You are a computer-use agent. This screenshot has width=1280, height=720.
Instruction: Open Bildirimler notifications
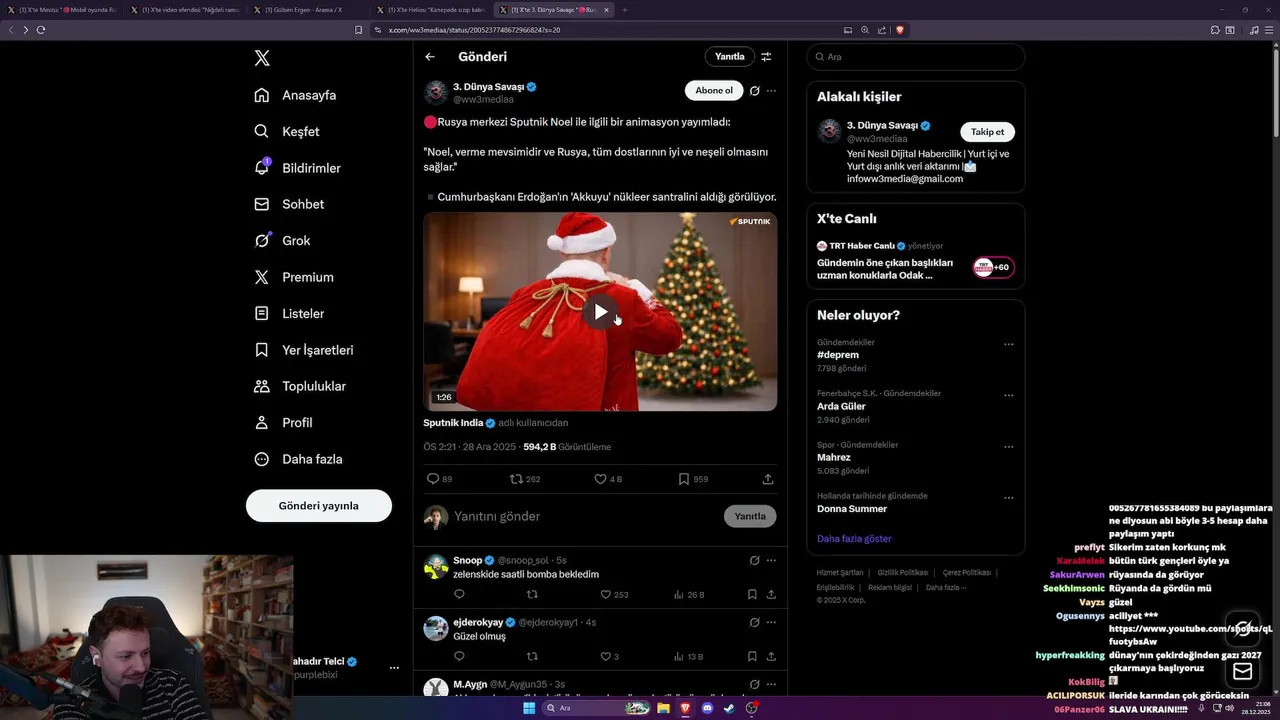[x=297, y=168]
